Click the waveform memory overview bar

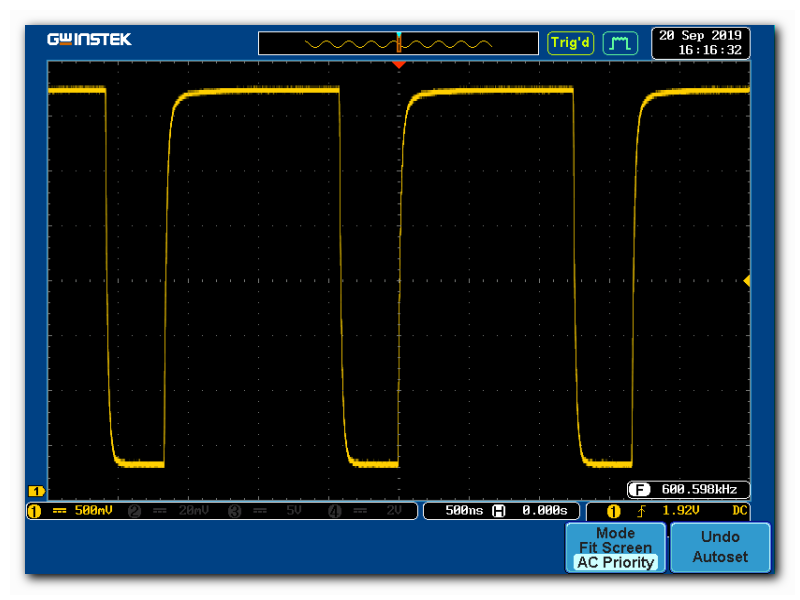point(398,43)
